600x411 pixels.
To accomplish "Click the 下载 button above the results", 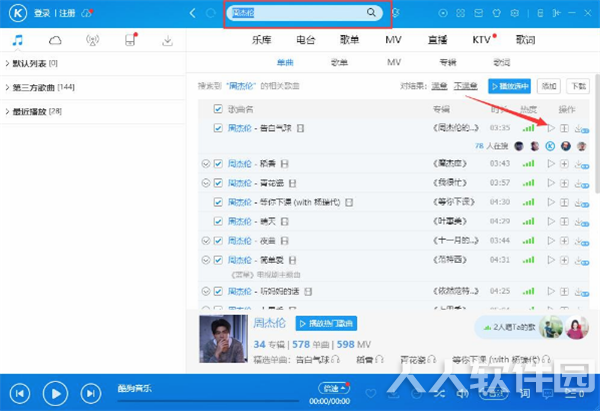I will point(578,86).
